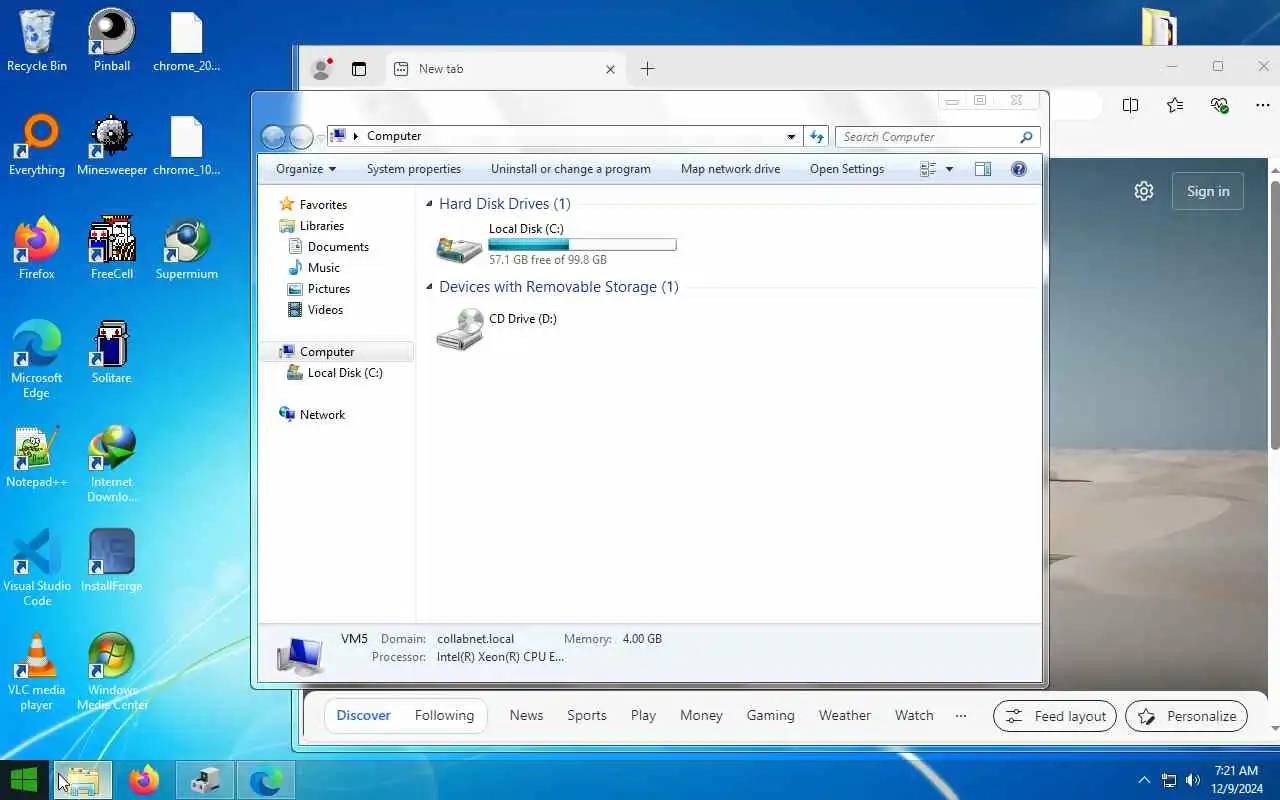The image size is (1280, 800).
Task: Open recent pages arrow beside navigation buttons
Action: click(321, 137)
